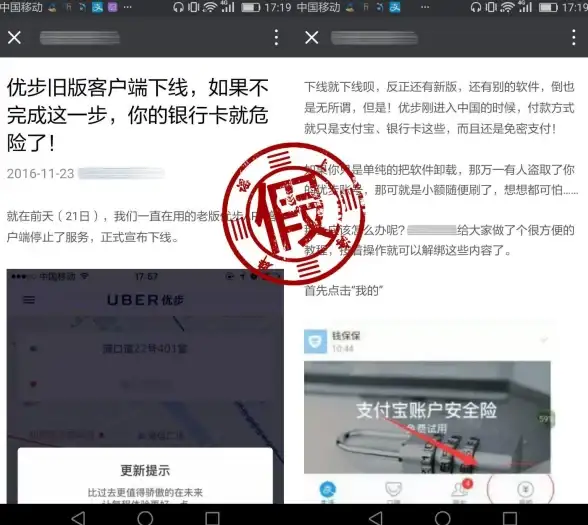Click the 17:19 clock in the left status bar
588x525 pixels.
pyautogui.click(x=278, y=7)
